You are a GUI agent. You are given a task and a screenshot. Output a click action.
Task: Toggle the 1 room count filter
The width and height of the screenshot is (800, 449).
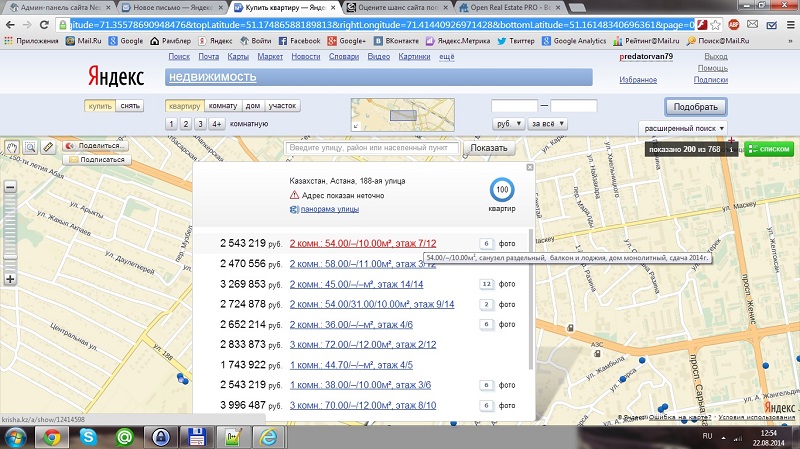click(x=171, y=124)
